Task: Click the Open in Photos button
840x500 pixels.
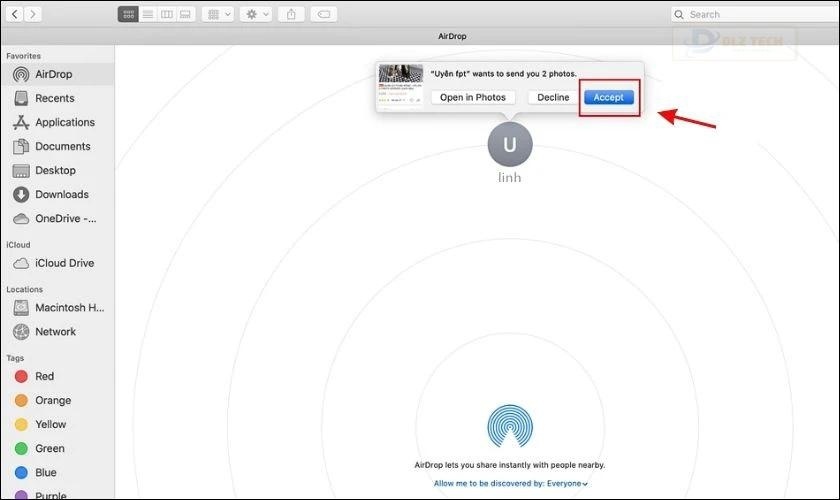Action: [x=473, y=97]
